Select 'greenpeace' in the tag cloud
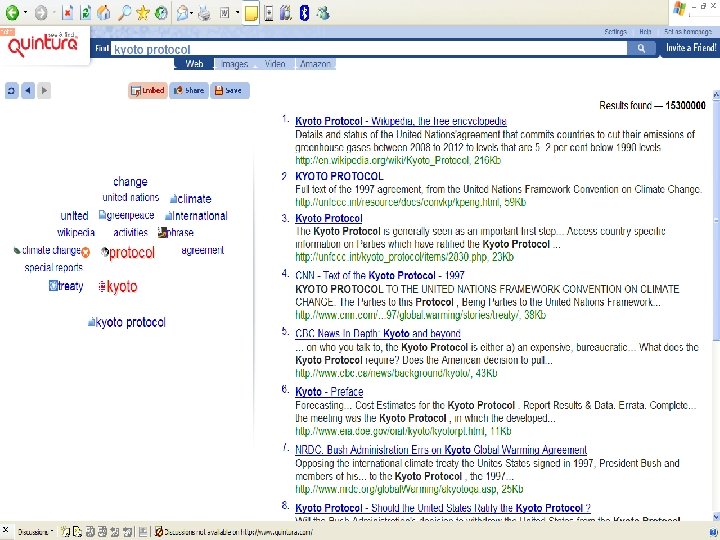Screen dimensions: 720x540 tap(130, 215)
